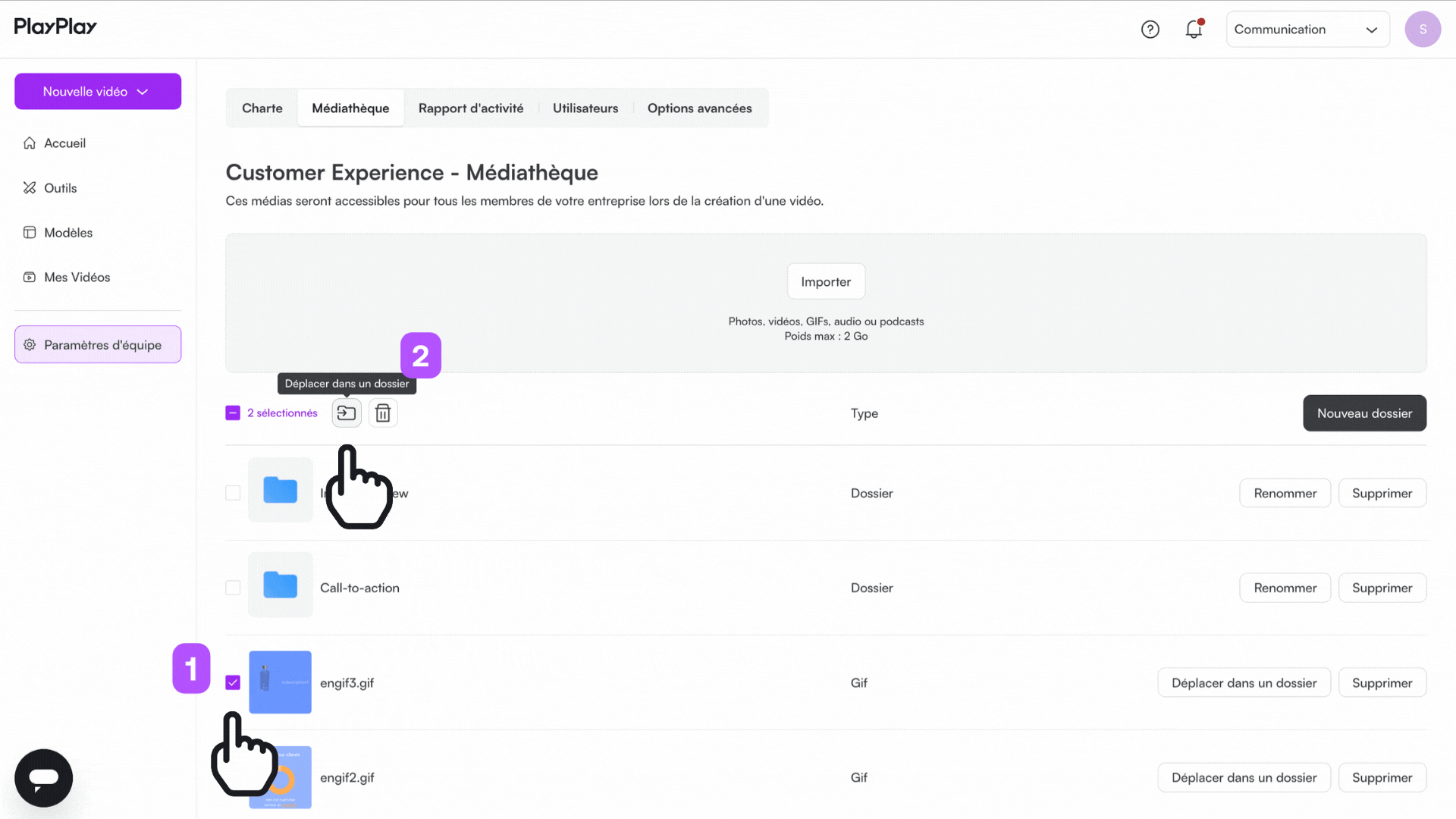Delete the first folder via Supprimer
This screenshot has height=819, width=1456.
pyautogui.click(x=1382, y=493)
